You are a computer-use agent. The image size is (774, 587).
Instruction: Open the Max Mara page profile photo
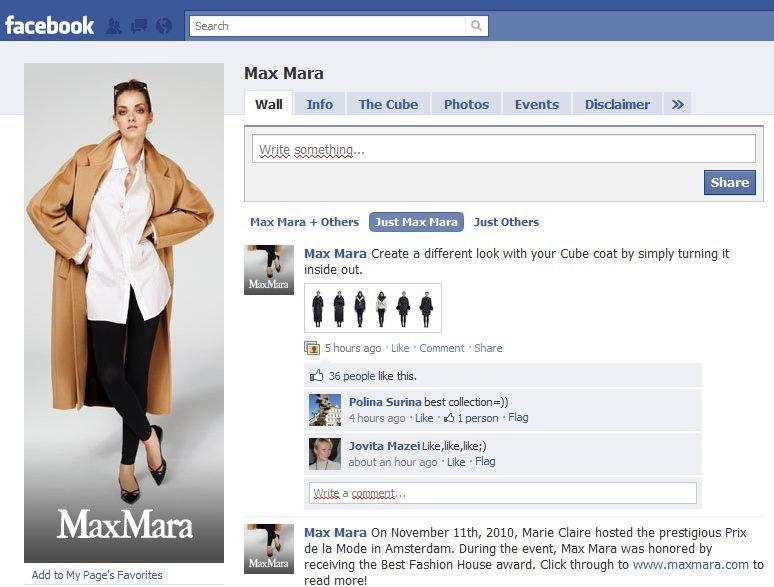(x=124, y=313)
